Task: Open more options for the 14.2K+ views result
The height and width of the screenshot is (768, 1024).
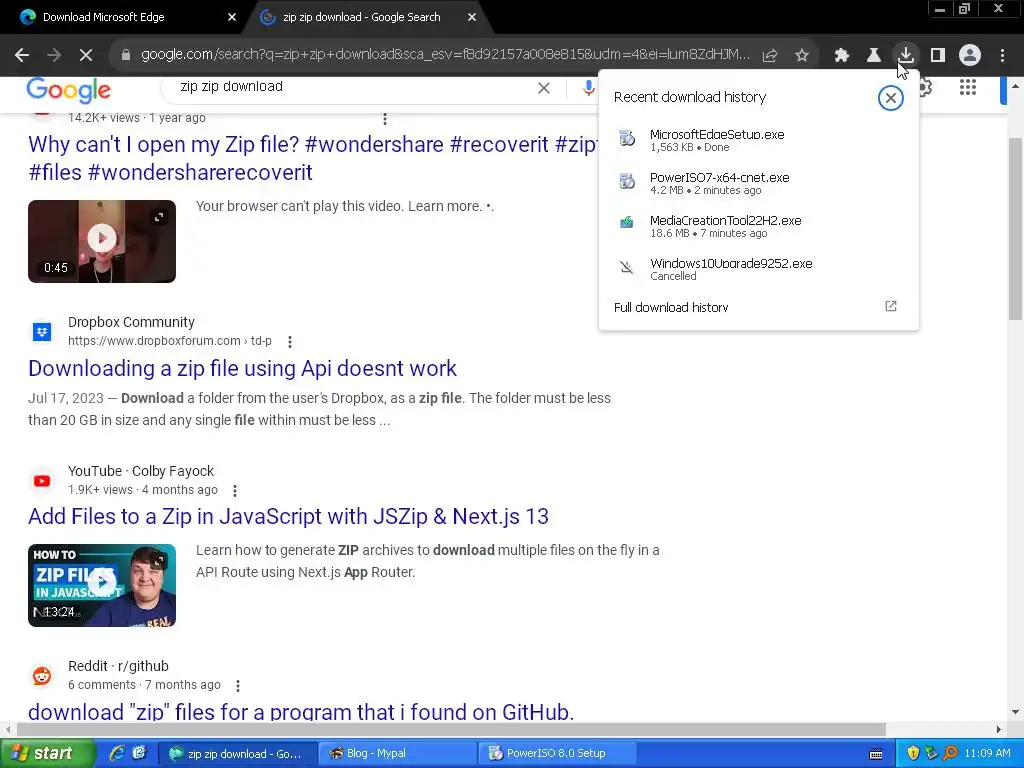Action: (385, 118)
